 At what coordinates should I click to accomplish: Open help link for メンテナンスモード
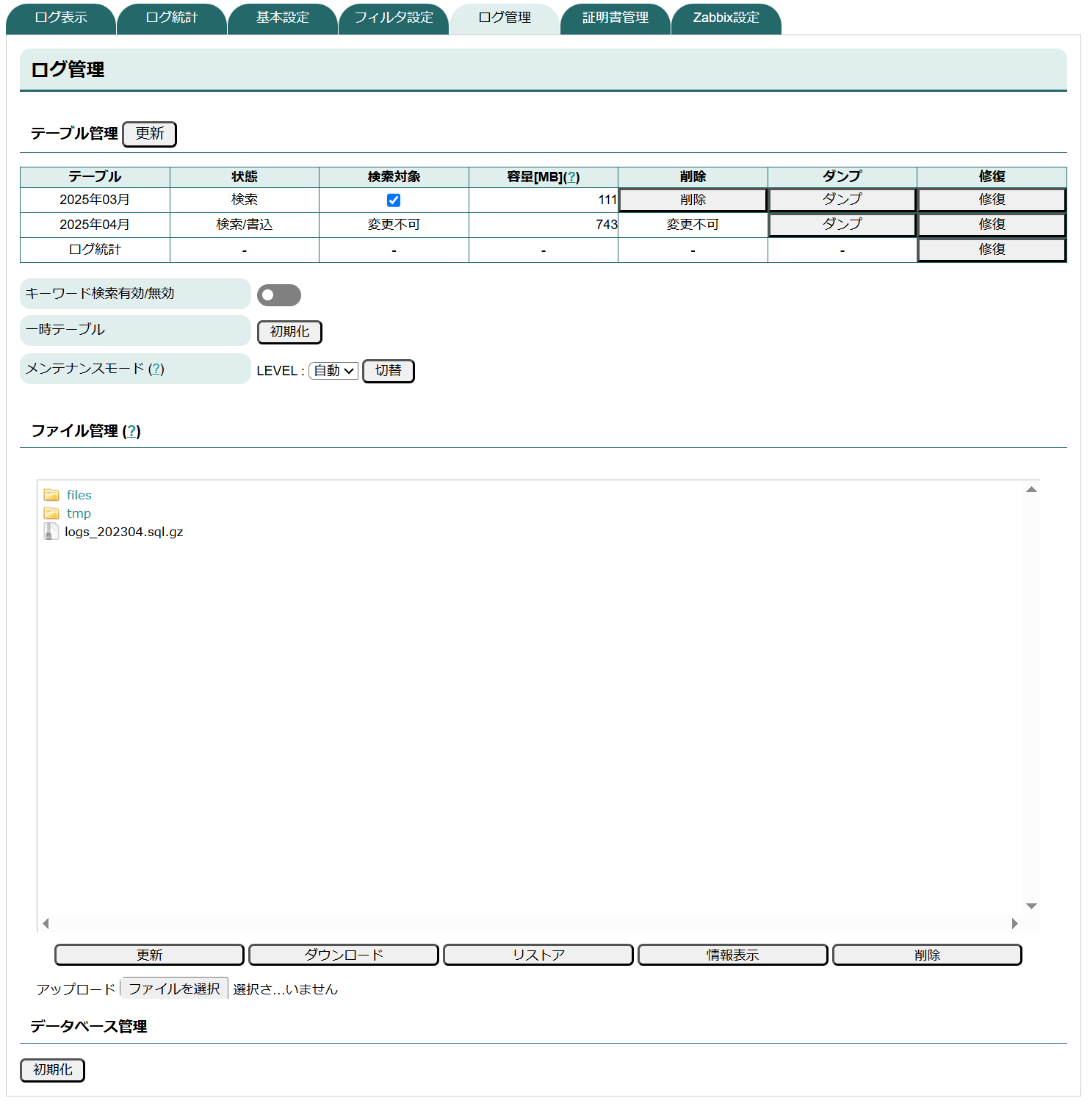pos(156,369)
